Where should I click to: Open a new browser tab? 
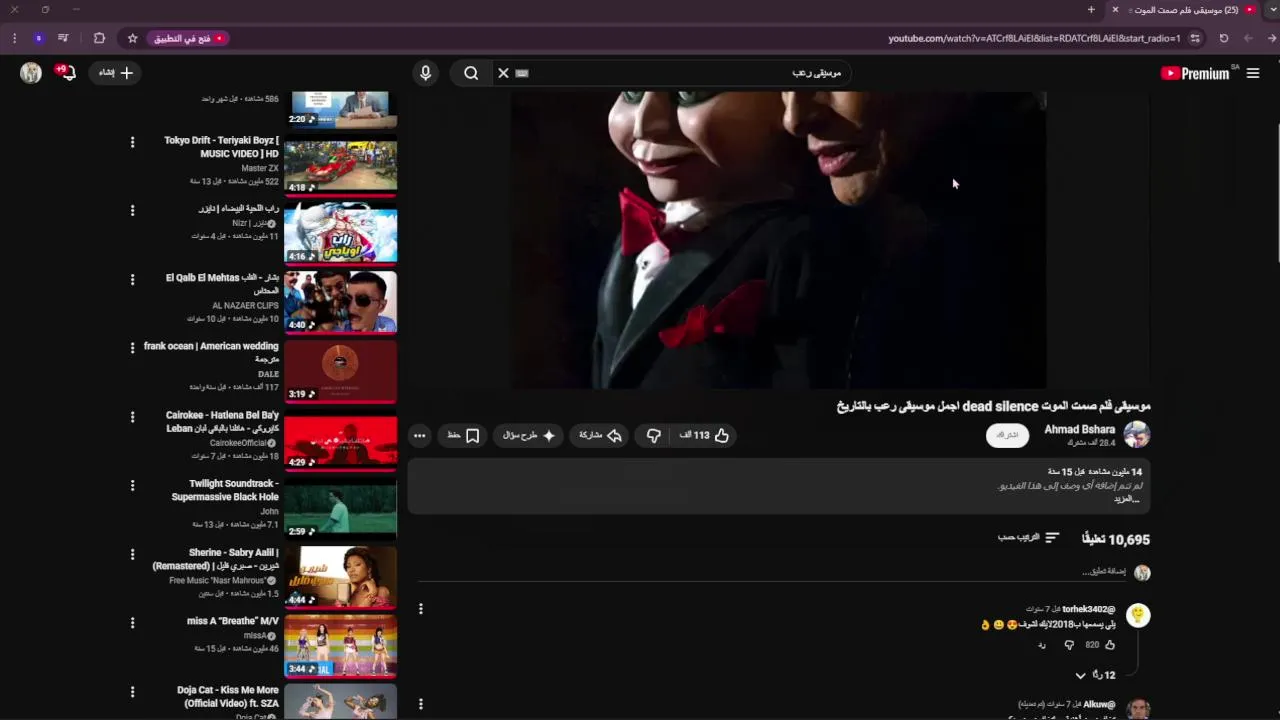[1091, 10]
